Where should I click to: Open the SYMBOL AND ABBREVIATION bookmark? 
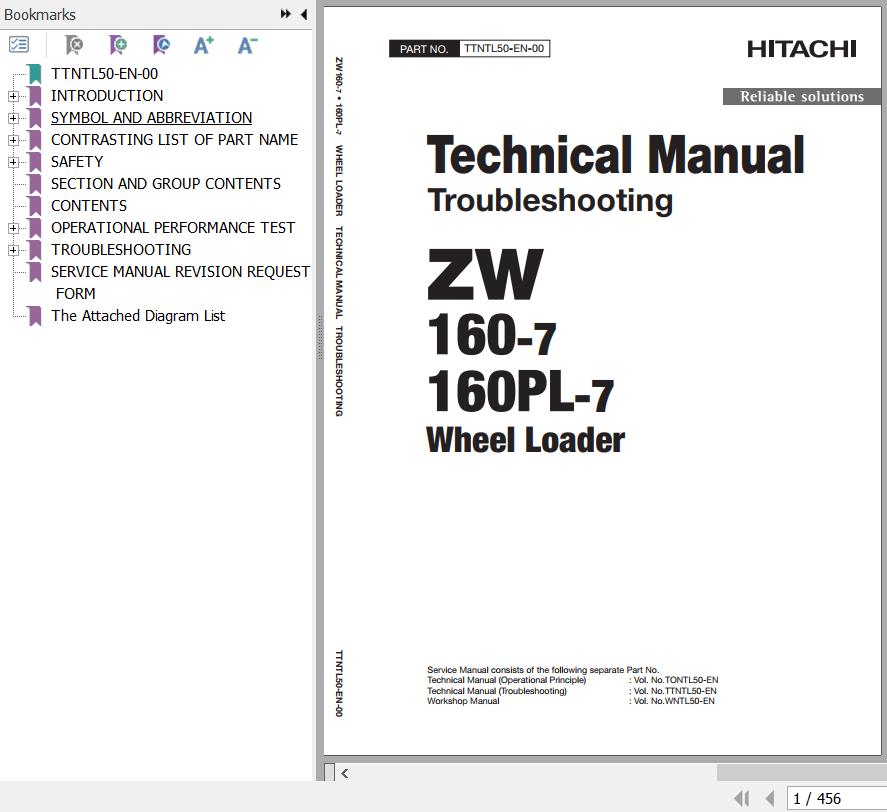coord(152,118)
